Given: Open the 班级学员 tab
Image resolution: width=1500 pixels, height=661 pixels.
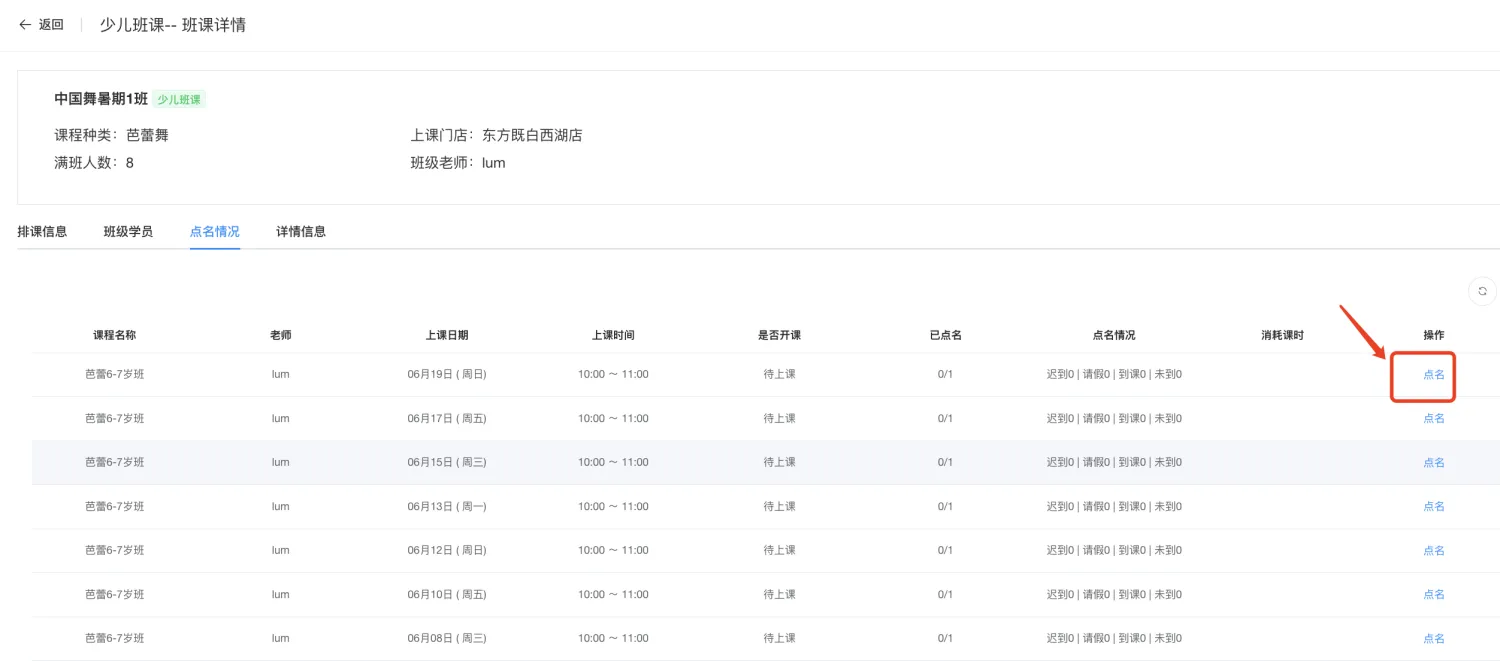Looking at the screenshot, I should [x=128, y=231].
